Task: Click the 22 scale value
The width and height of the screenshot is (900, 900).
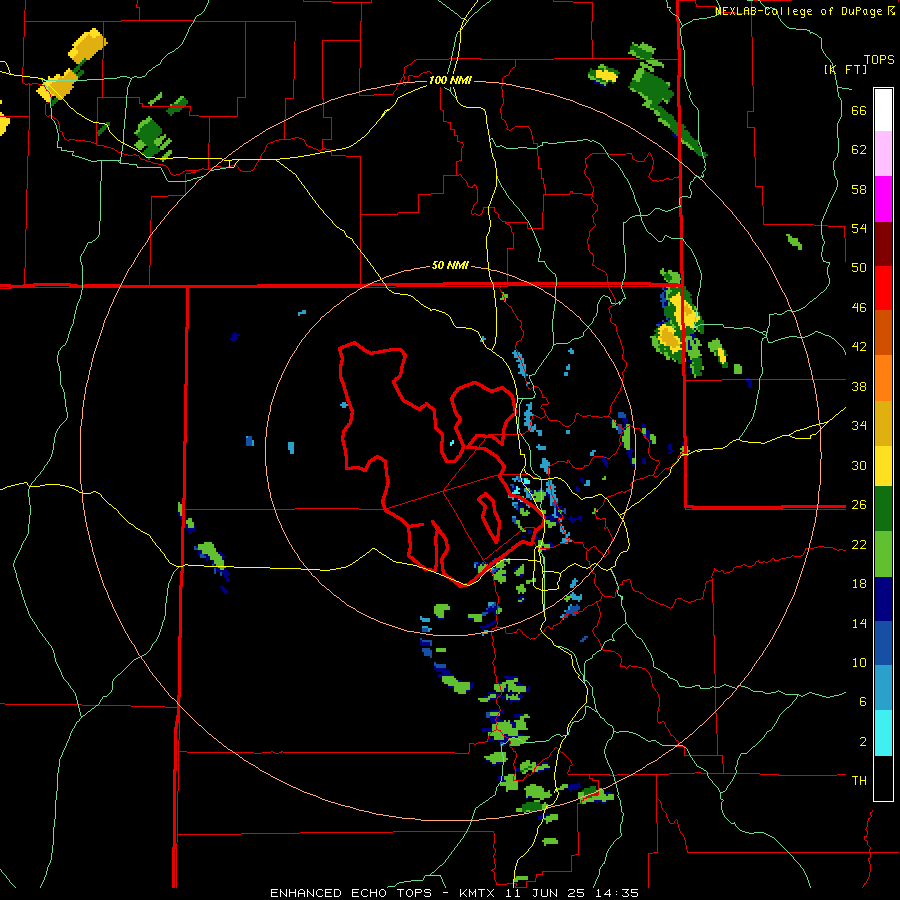Action: (859, 545)
